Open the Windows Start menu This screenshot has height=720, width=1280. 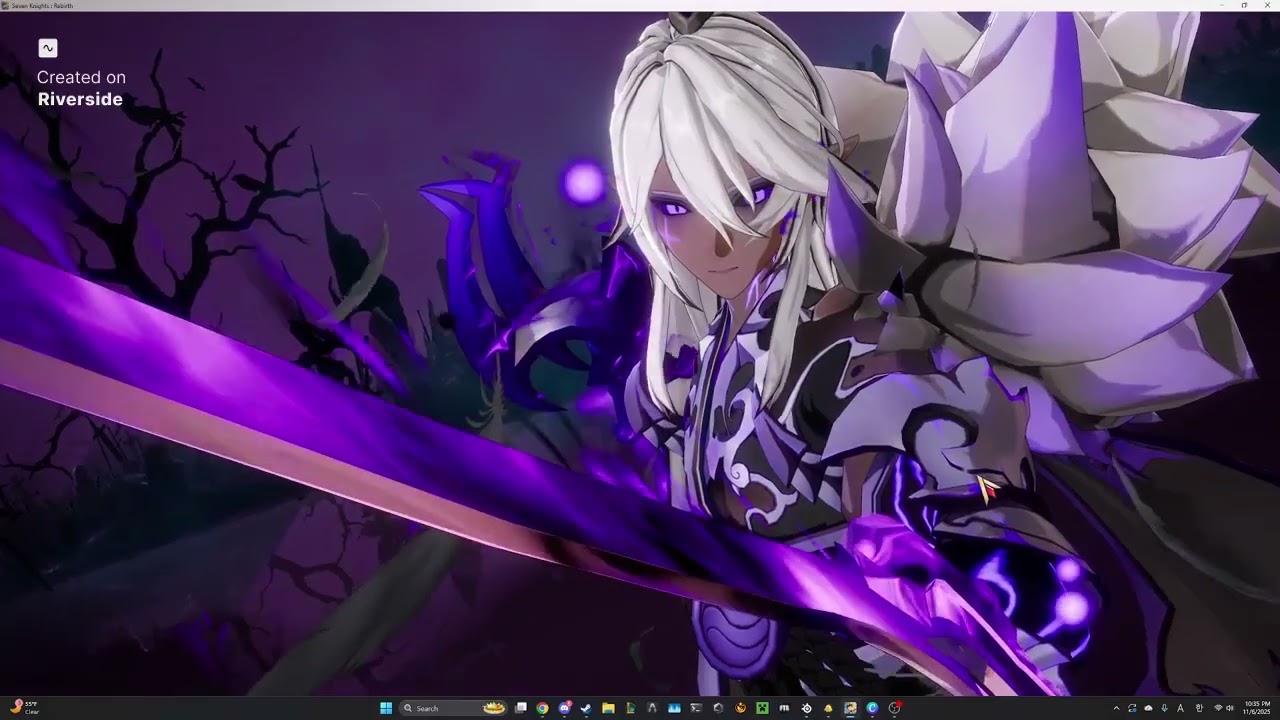tap(386, 708)
